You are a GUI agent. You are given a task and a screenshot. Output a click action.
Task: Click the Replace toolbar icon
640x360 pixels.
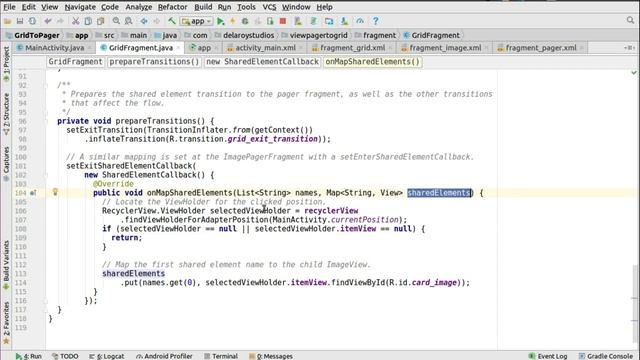[129, 21]
